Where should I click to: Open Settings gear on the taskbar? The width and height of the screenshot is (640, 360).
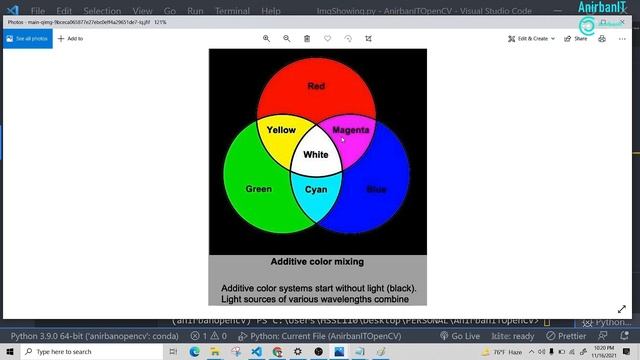(x=298, y=351)
